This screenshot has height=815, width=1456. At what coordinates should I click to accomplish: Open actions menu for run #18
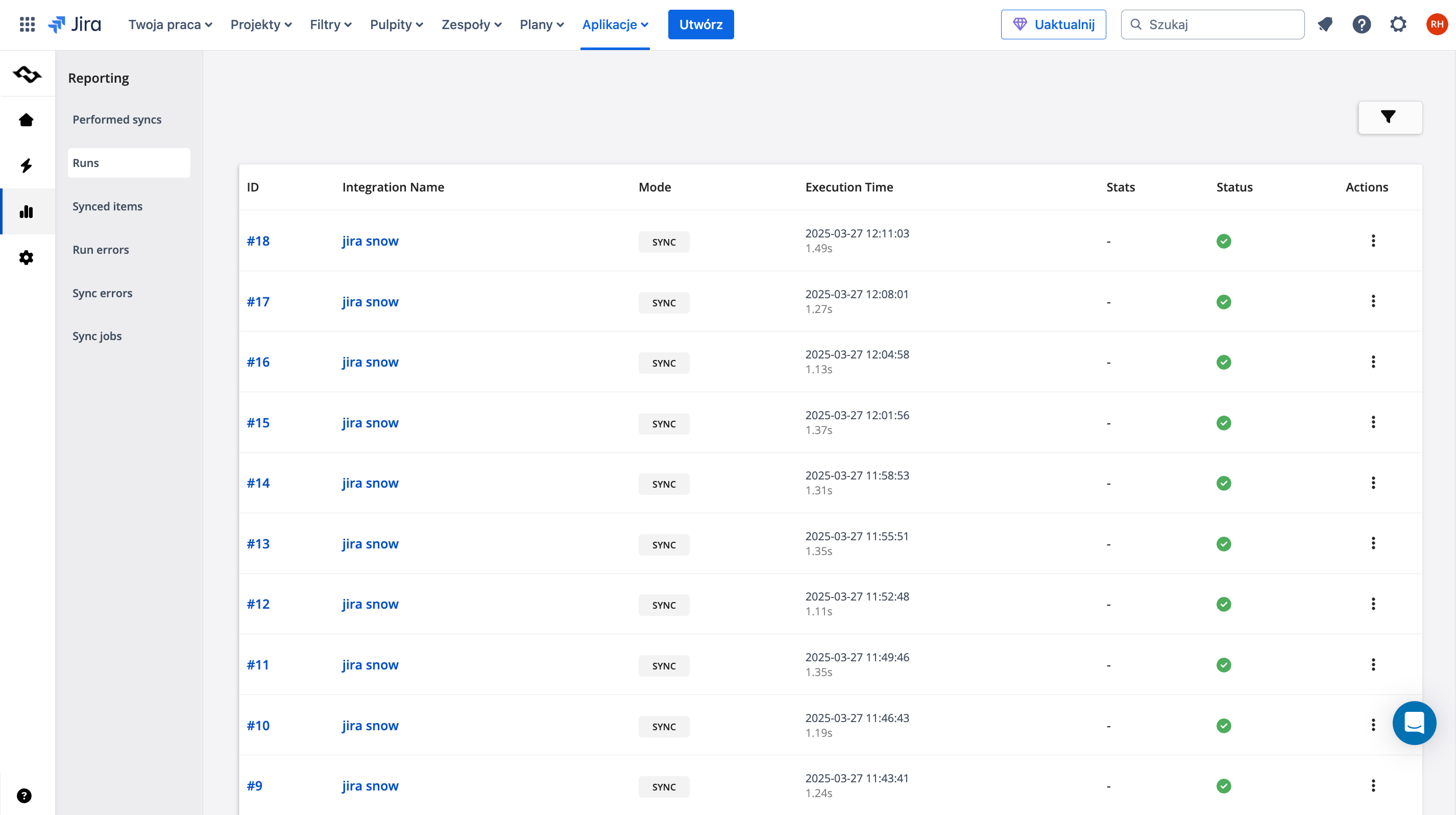click(x=1373, y=241)
